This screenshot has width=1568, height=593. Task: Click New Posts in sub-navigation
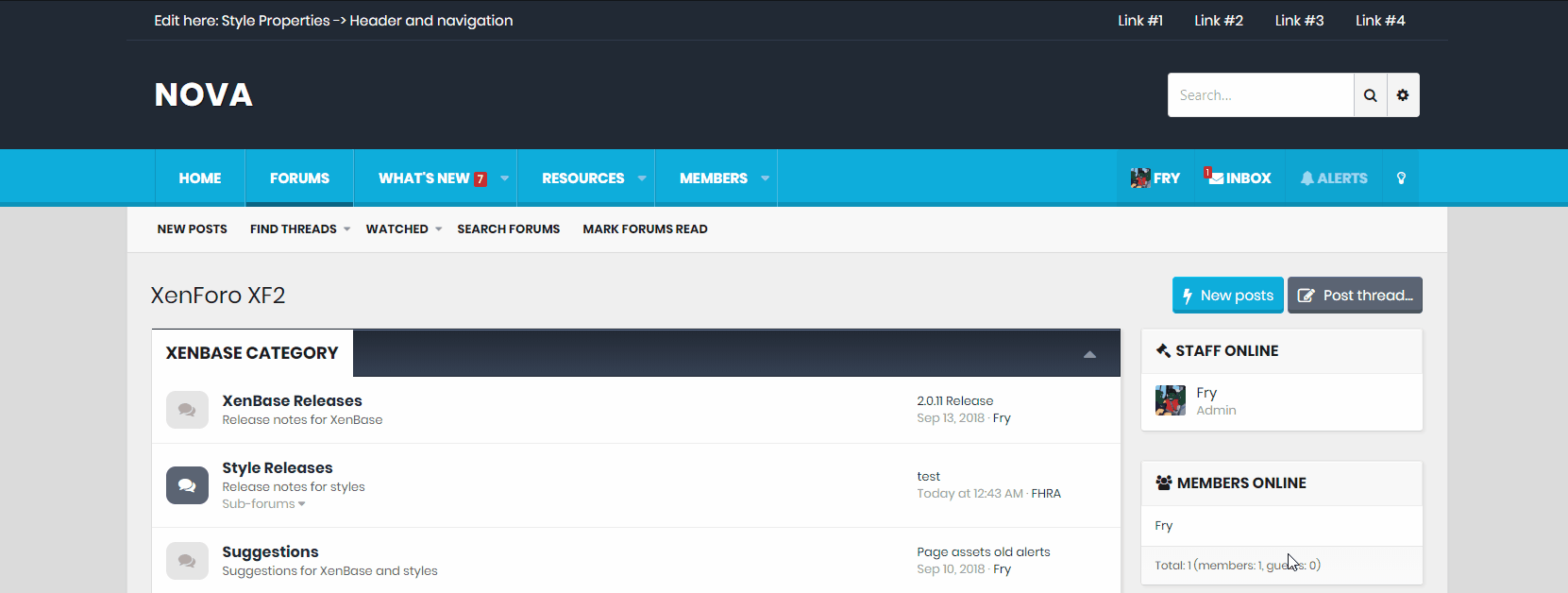point(192,229)
